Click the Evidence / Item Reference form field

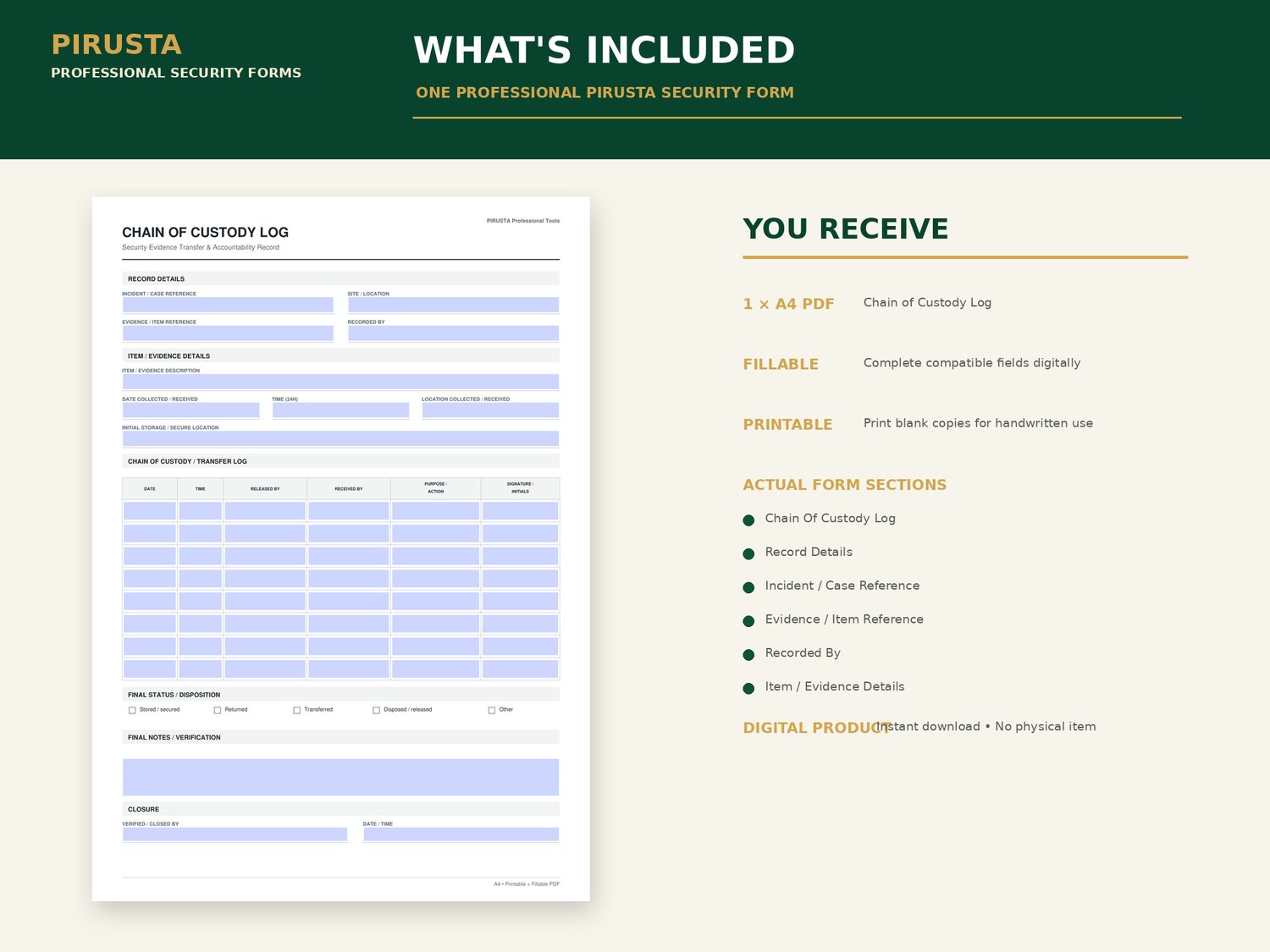pos(228,333)
